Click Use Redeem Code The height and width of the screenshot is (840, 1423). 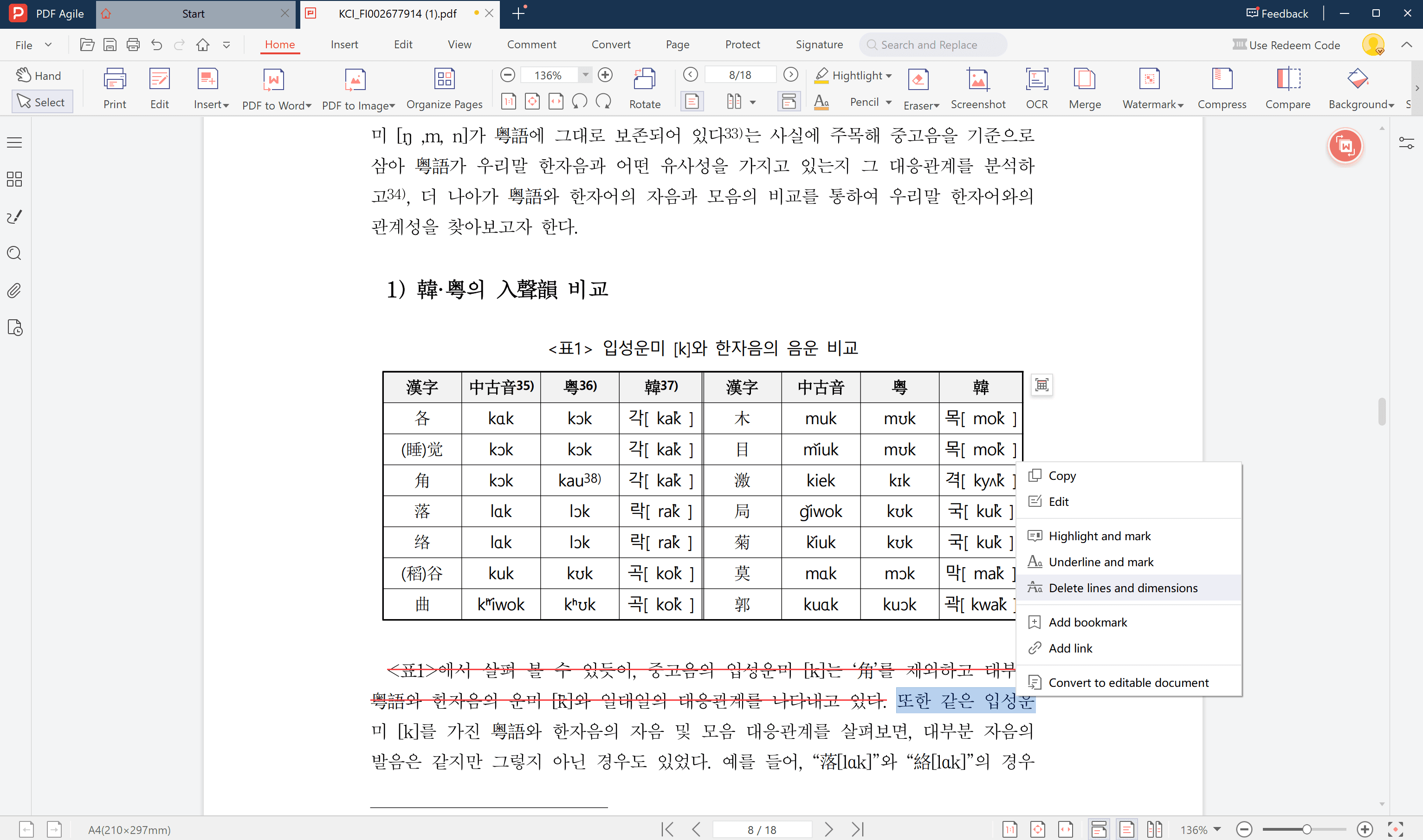point(1286,45)
